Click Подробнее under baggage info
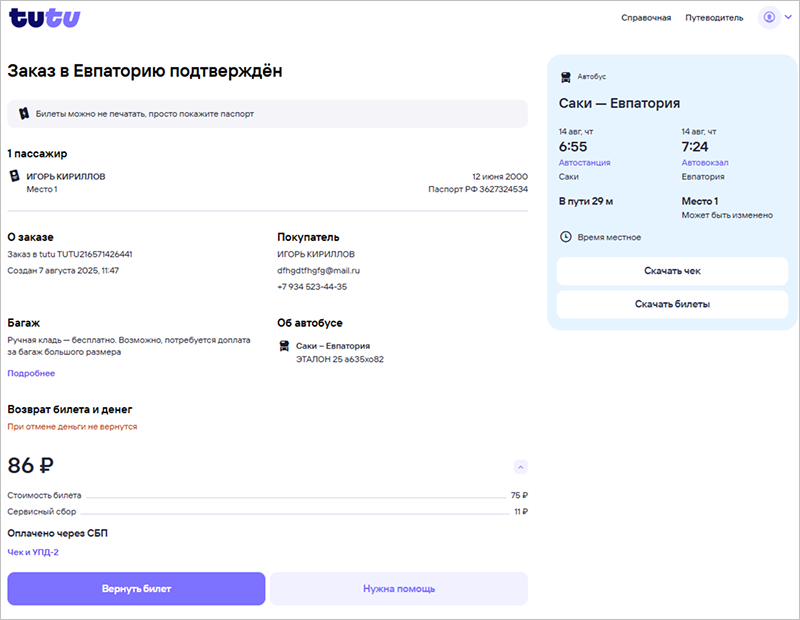Screen dimensions: 800x620 [31, 373]
